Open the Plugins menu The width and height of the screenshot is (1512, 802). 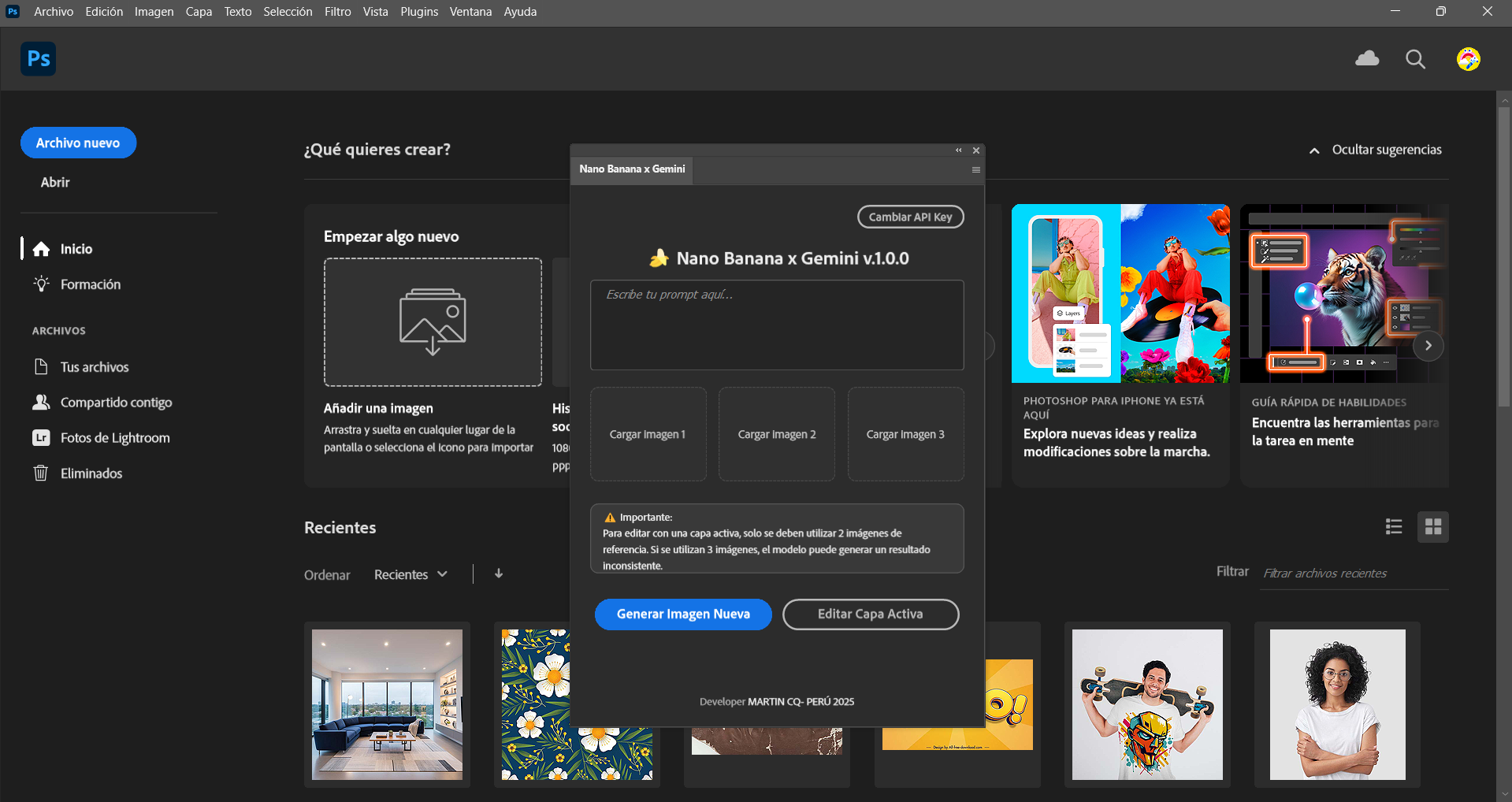[x=419, y=12]
